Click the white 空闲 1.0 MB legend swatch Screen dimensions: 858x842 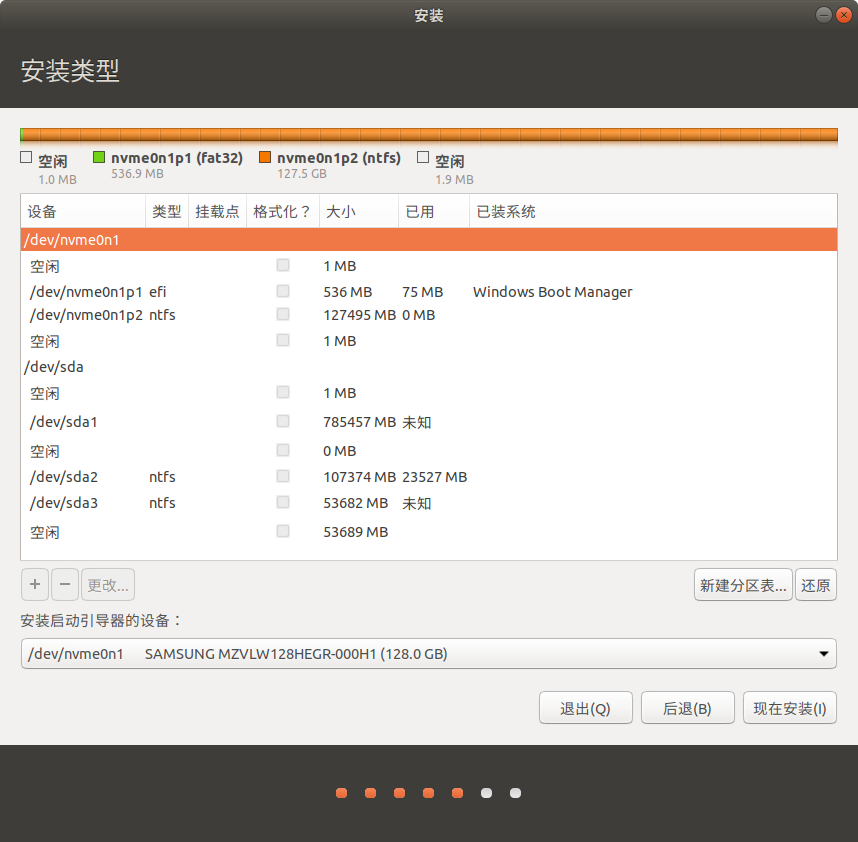pyautogui.click(x=26, y=158)
